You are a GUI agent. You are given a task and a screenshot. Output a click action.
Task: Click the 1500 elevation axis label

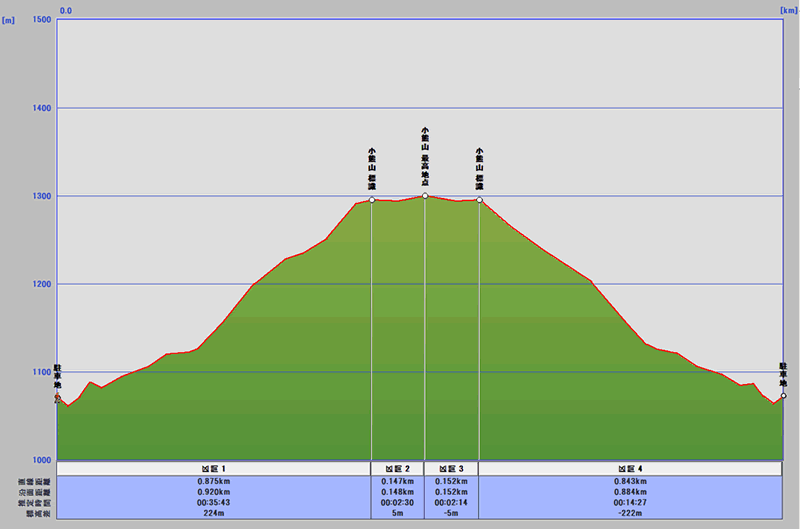click(x=41, y=20)
